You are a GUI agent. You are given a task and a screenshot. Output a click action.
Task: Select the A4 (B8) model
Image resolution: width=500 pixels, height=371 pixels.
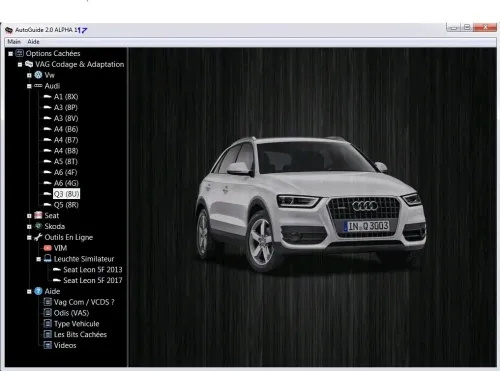pos(66,151)
